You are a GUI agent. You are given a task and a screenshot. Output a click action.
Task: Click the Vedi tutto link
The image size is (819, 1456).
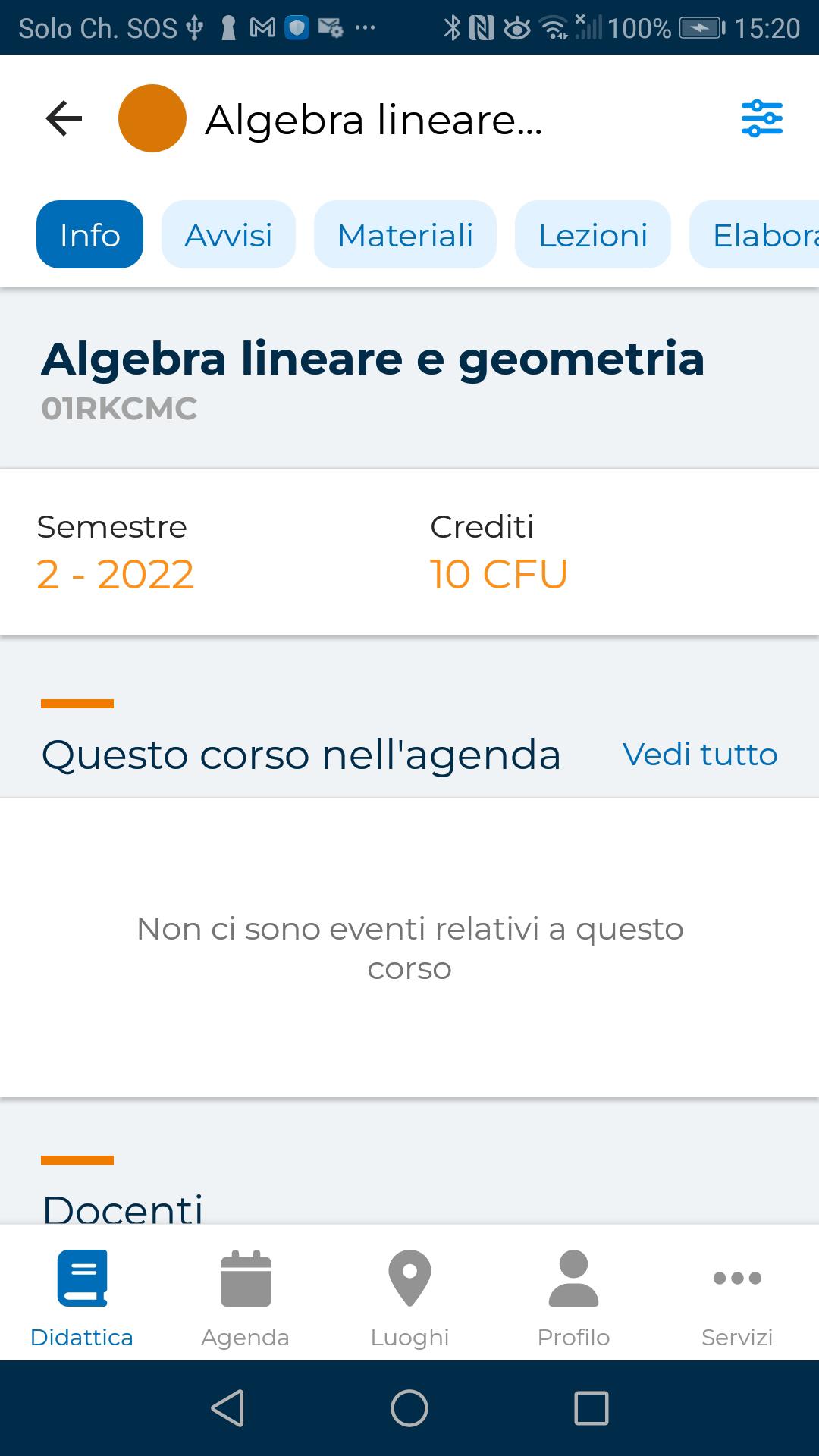[700, 755]
